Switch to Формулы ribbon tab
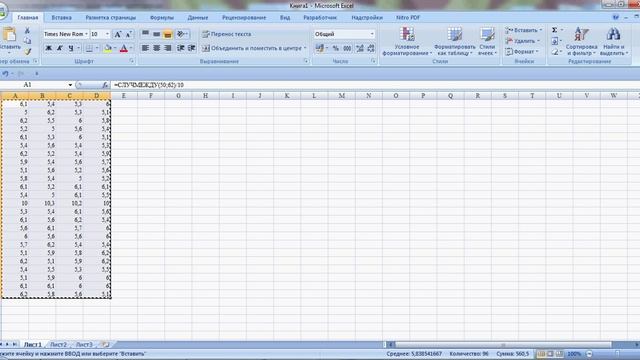The height and width of the screenshot is (360, 640). pos(162,18)
